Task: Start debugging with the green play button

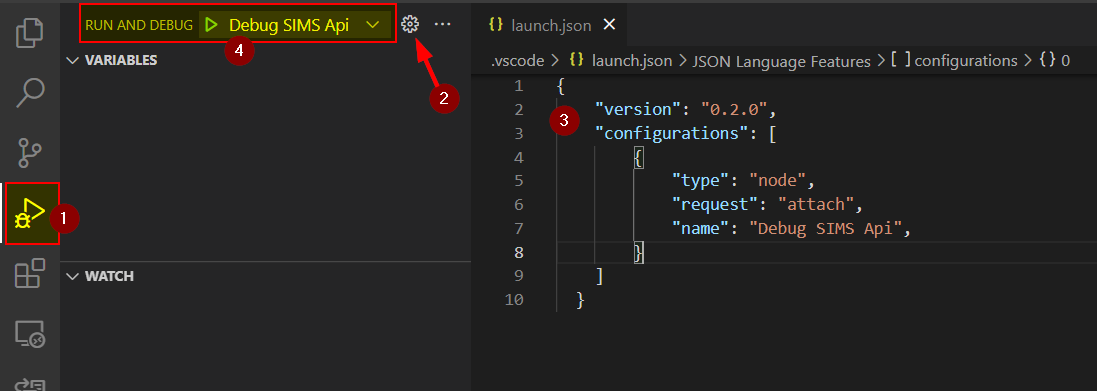Action: (211, 24)
